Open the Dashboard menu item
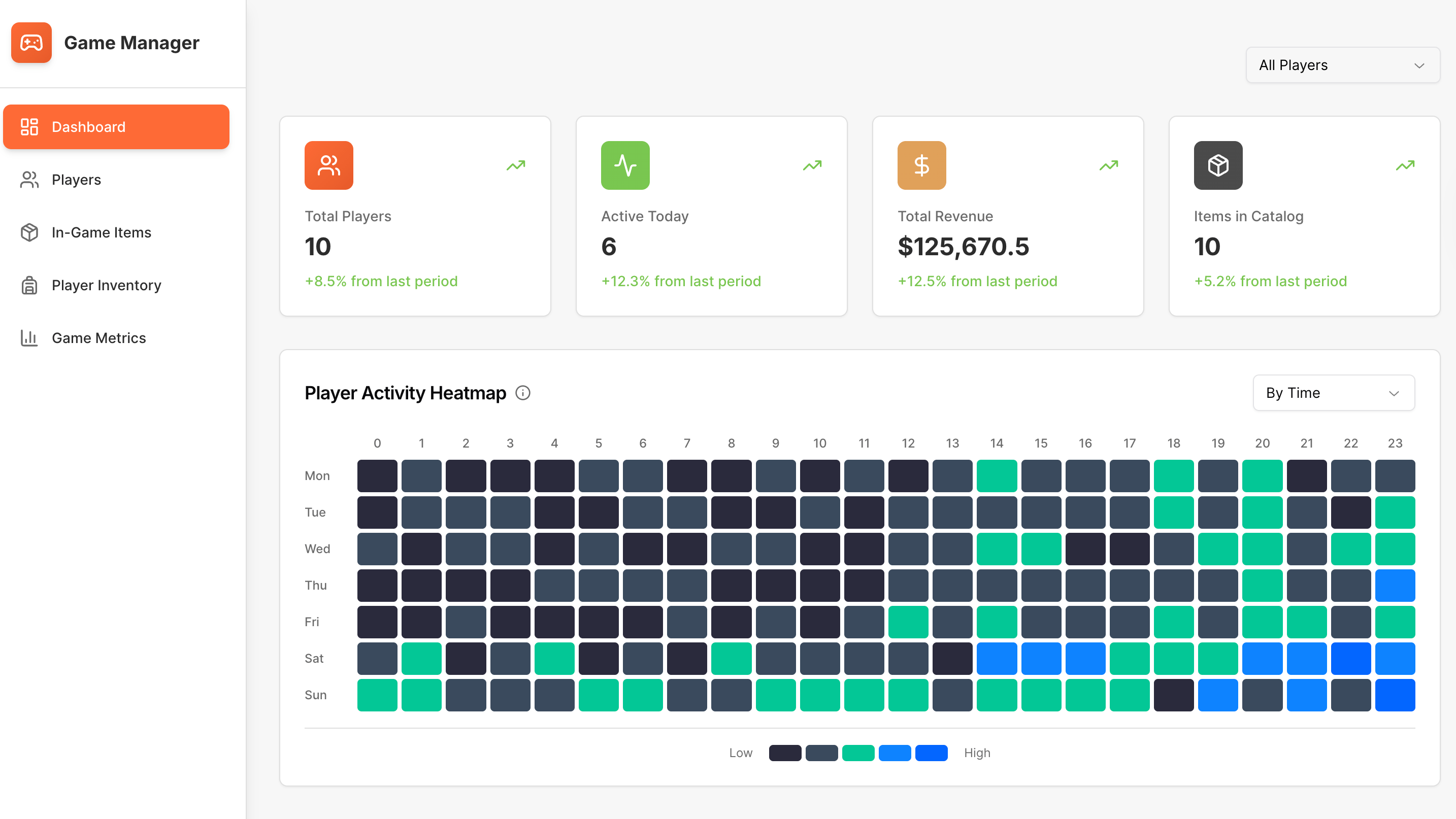1456x819 pixels. tap(116, 127)
